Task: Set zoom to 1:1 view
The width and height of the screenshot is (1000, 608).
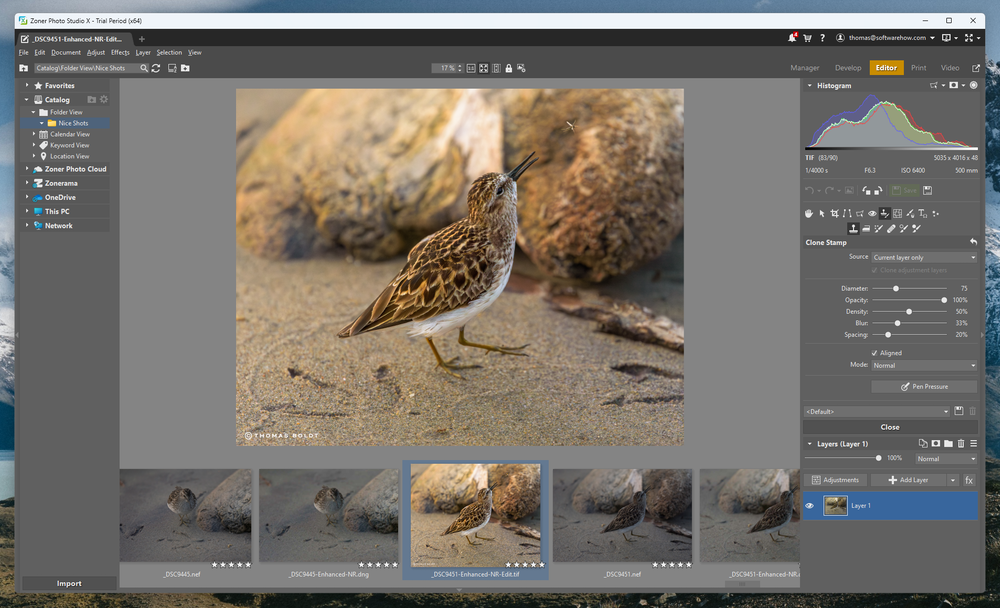Action: (x=471, y=68)
